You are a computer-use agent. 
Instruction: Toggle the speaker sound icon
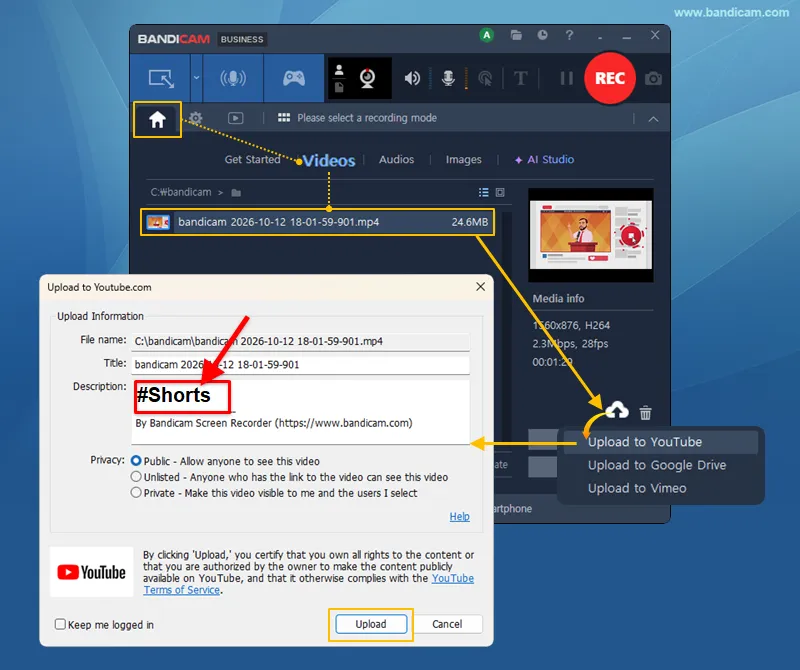[412, 78]
